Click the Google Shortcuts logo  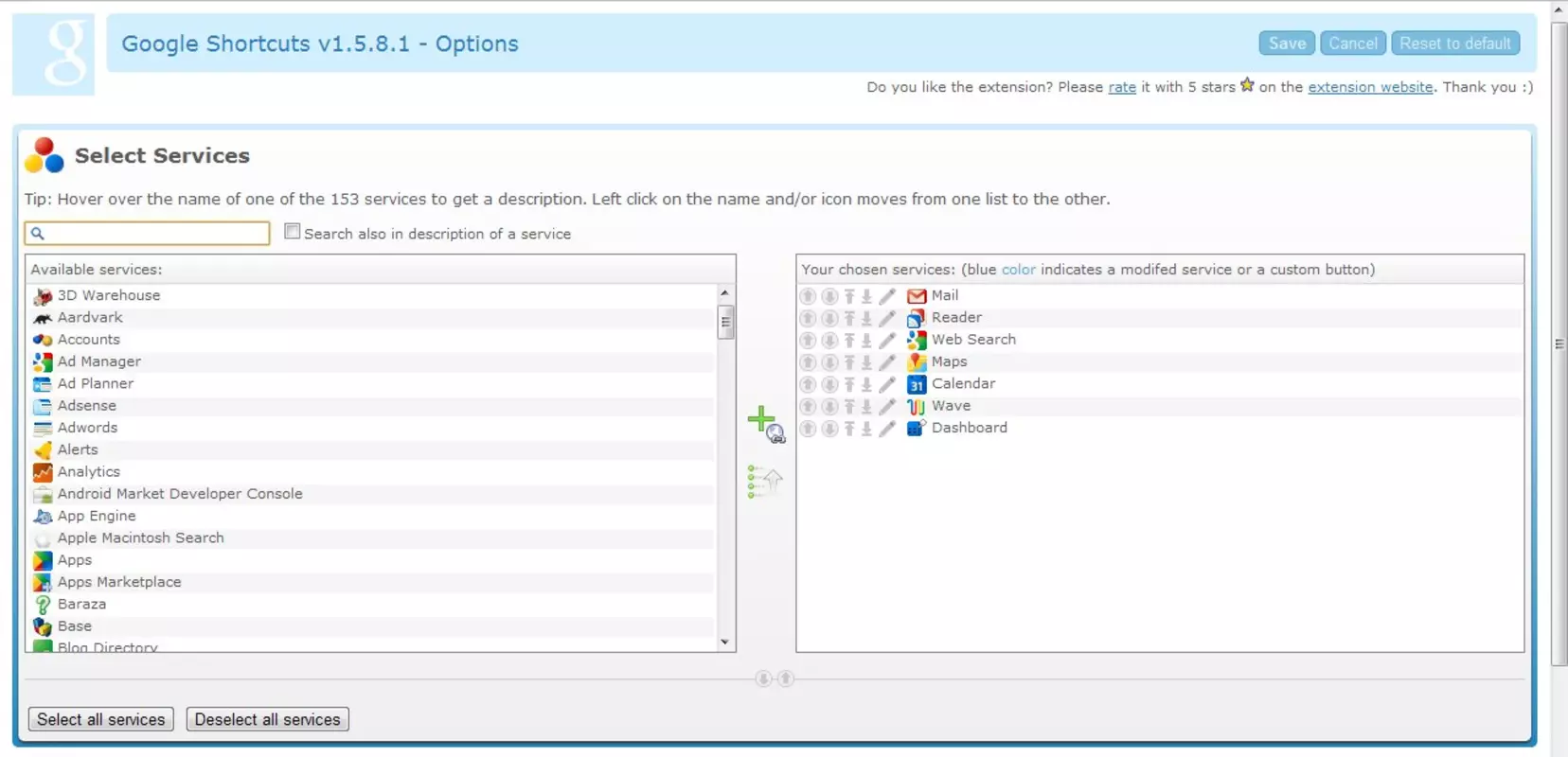point(53,54)
